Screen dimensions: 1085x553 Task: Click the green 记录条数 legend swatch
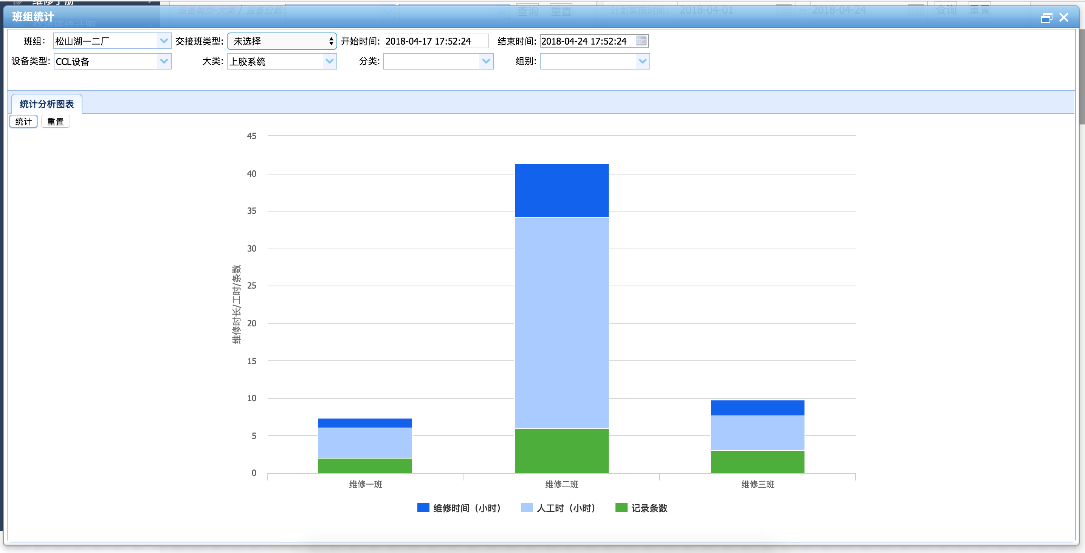621,508
